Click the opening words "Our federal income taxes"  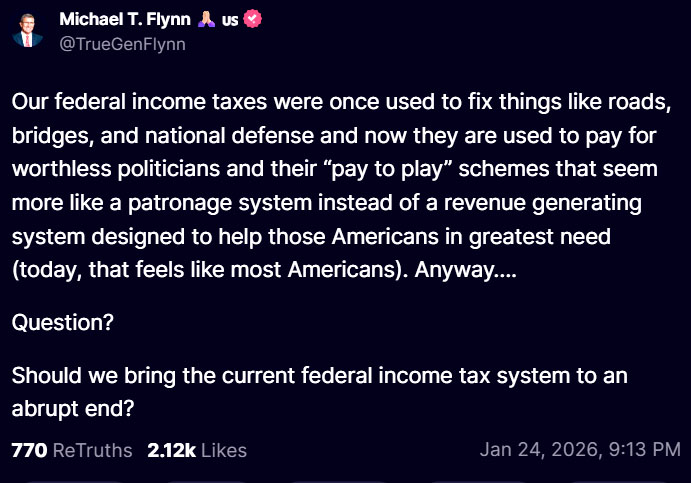(x=139, y=102)
